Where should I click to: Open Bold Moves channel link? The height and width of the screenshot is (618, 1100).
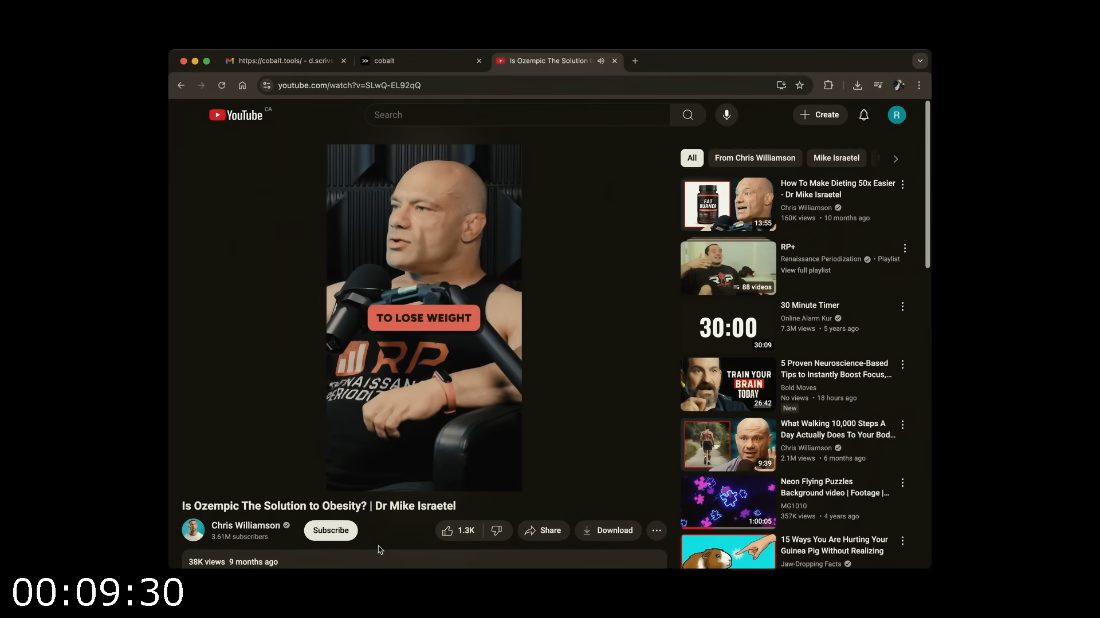(x=798, y=388)
